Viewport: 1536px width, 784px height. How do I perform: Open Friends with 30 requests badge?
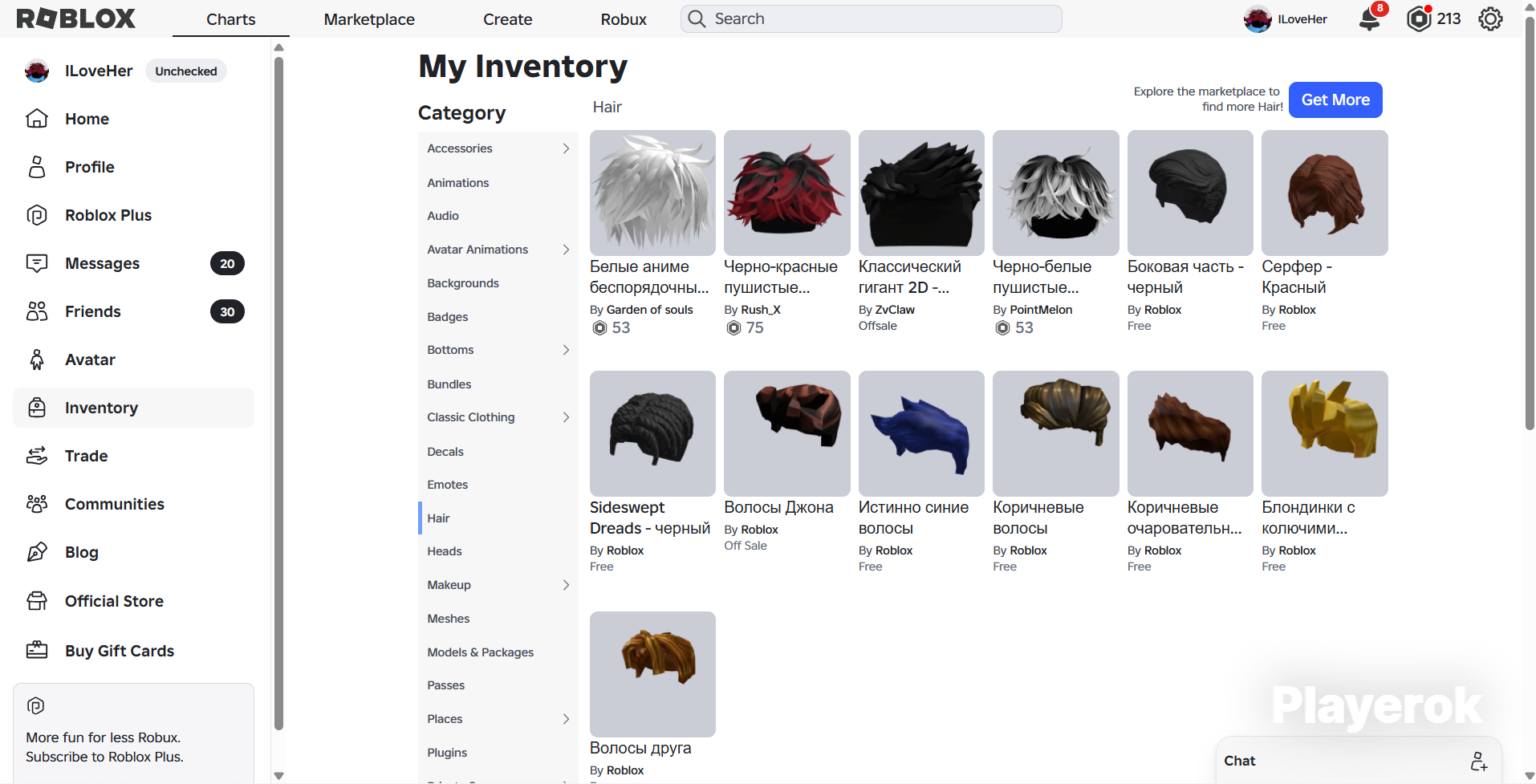[134, 311]
